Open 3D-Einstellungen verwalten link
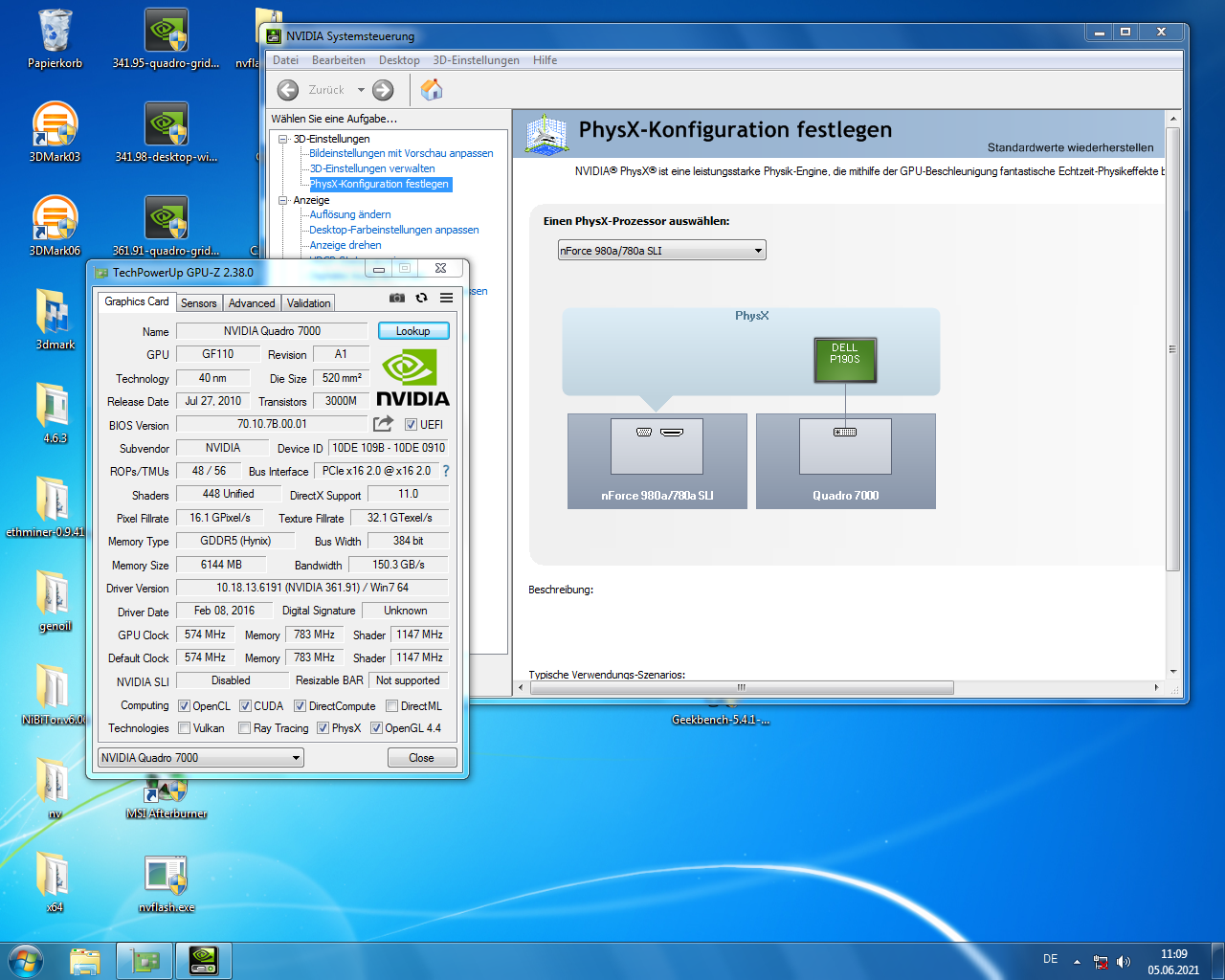The width and height of the screenshot is (1225, 980). (371, 168)
